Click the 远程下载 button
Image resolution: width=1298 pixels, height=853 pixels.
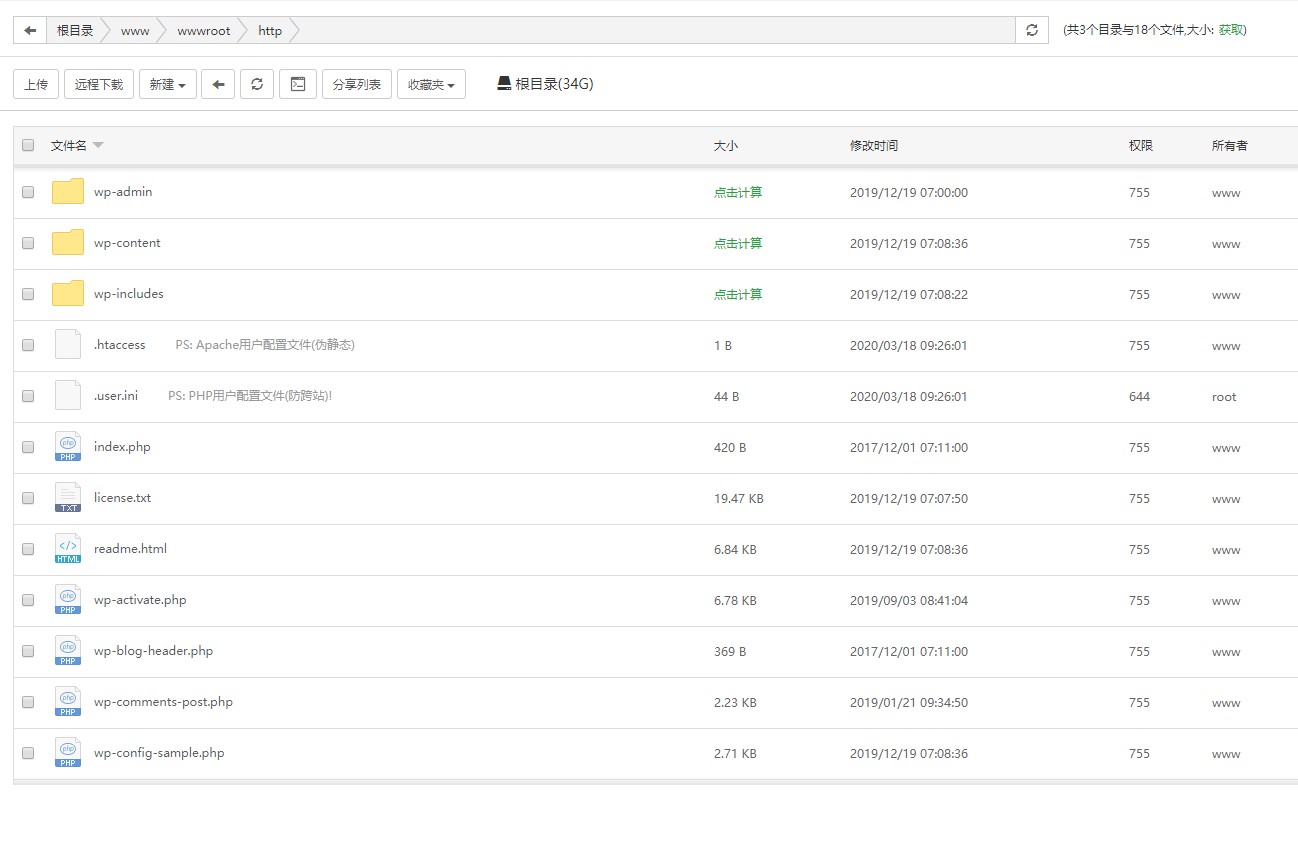(x=99, y=84)
